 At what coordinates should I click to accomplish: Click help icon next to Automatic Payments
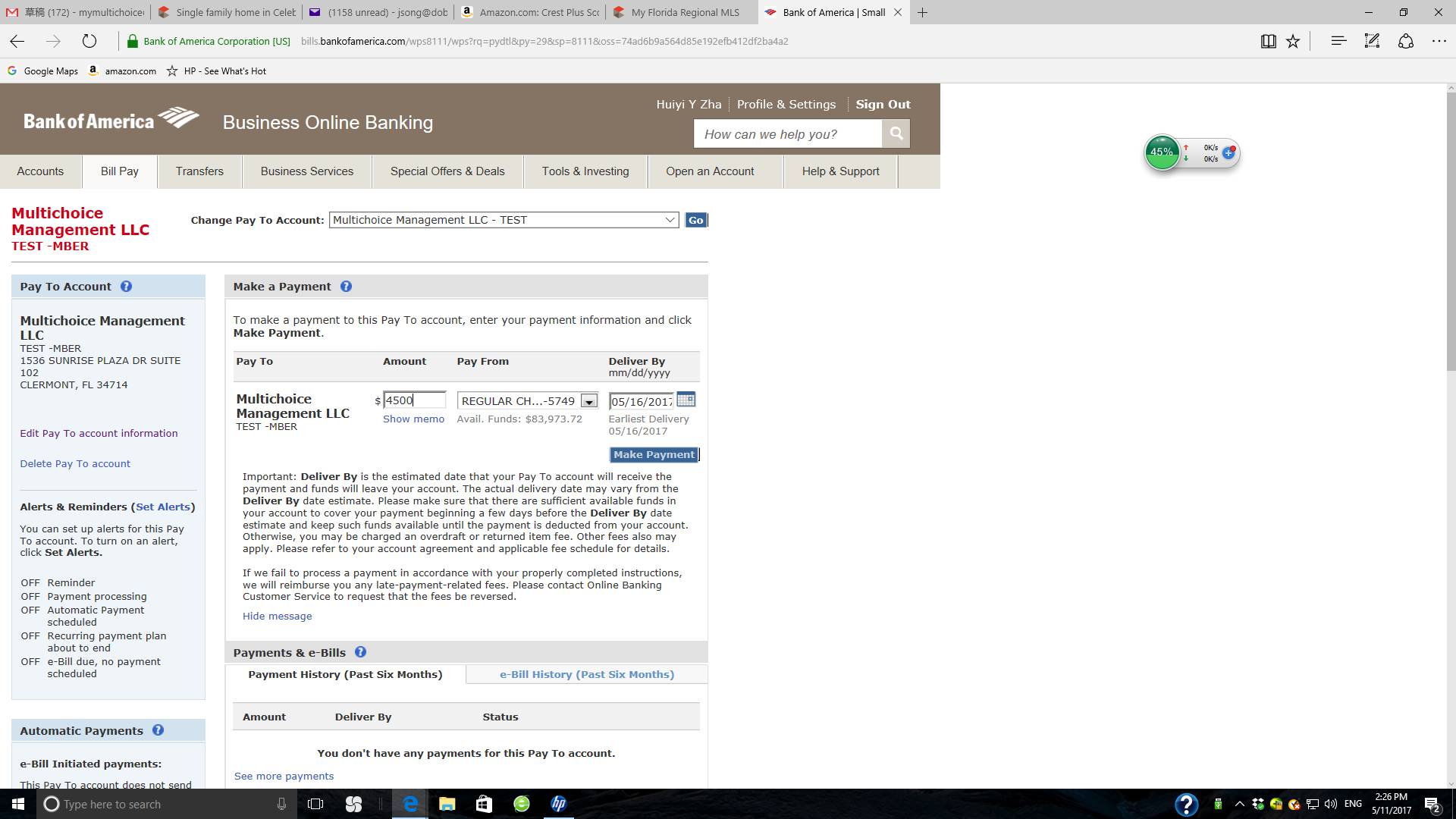point(158,730)
